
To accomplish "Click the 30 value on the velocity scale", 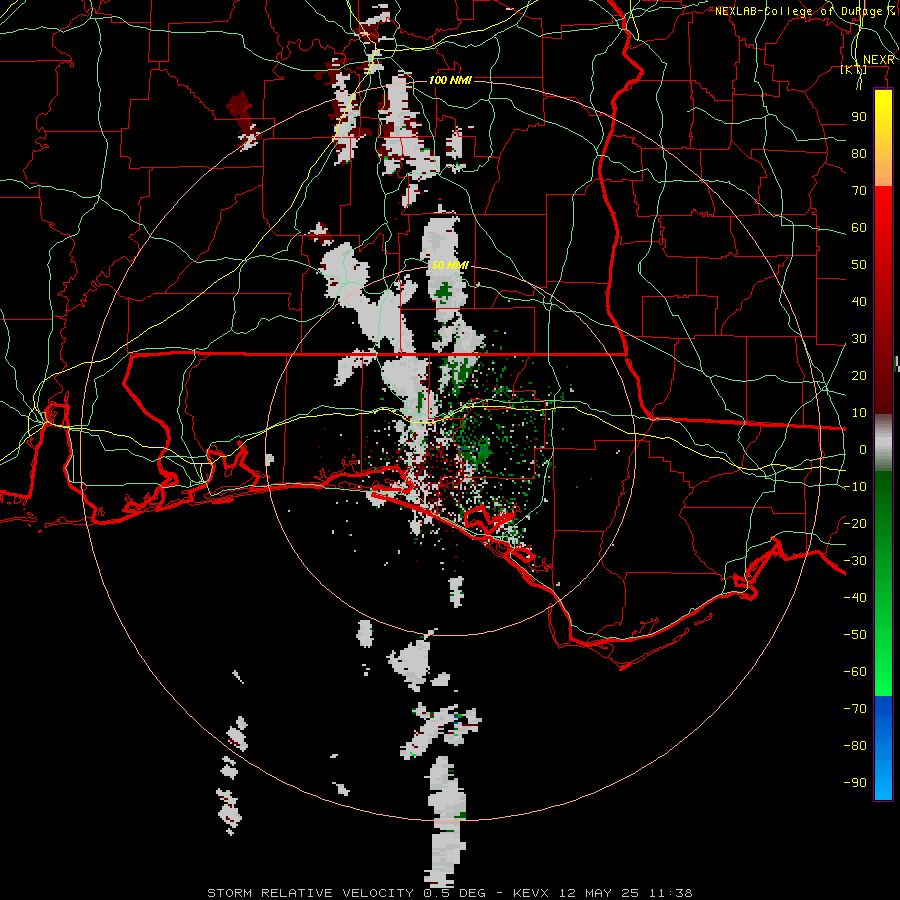I will (859, 339).
